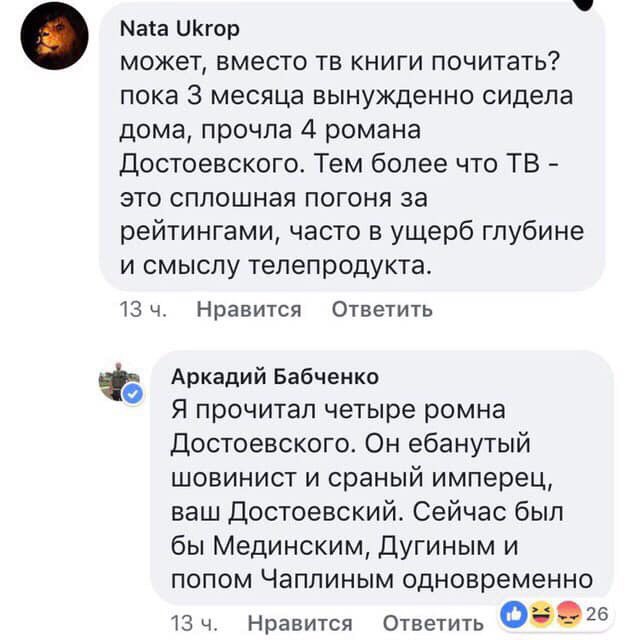Click the blue verified badge on Бабченко's avatar
Image resolution: width=638 pixels, height=640 pixels.
point(133,395)
